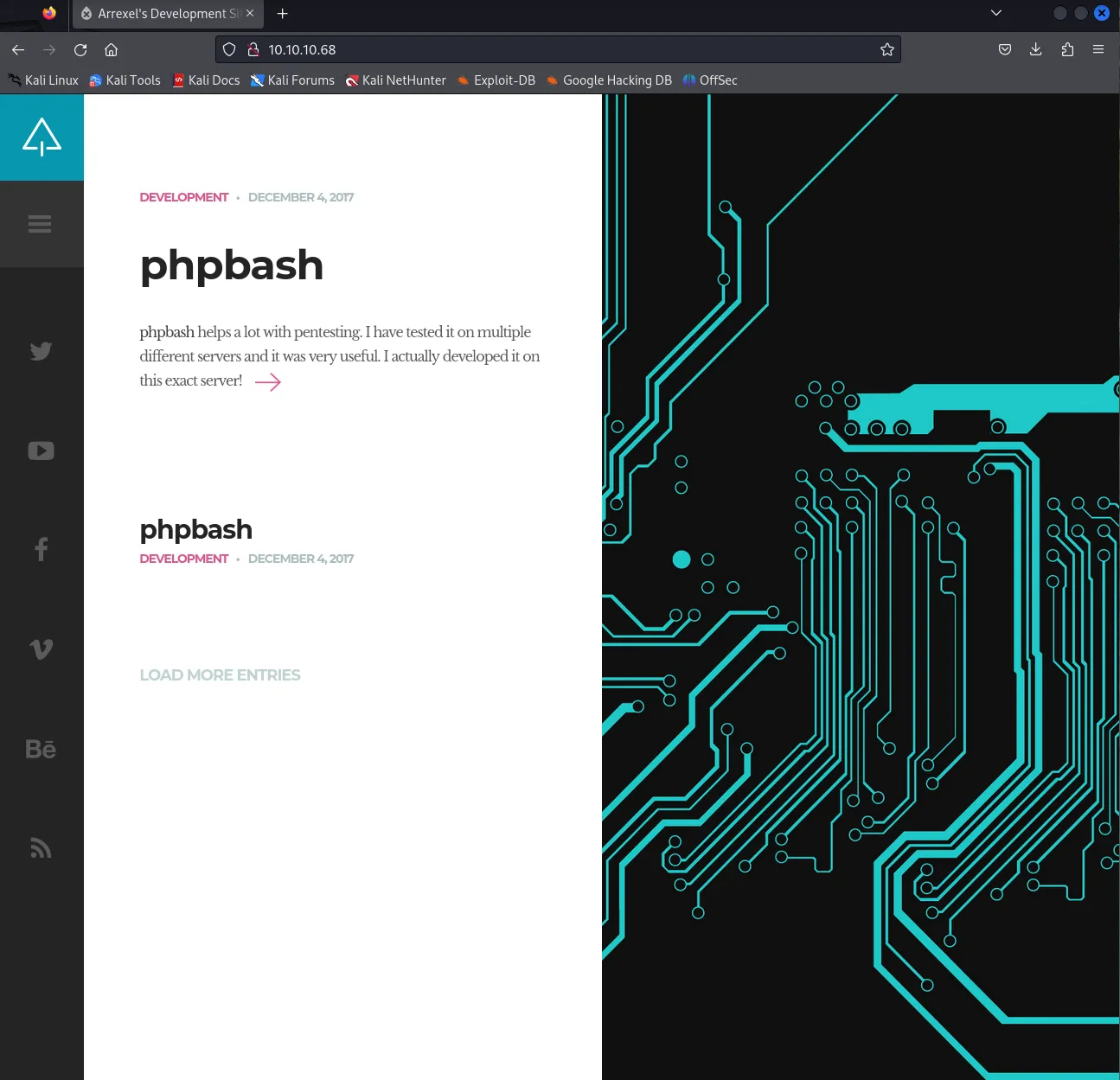Open Kali Linux bookmark

tap(43, 80)
